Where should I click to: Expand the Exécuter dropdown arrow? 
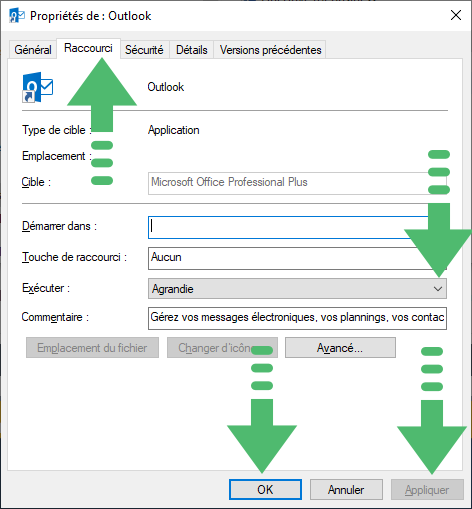(x=438, y=289)
